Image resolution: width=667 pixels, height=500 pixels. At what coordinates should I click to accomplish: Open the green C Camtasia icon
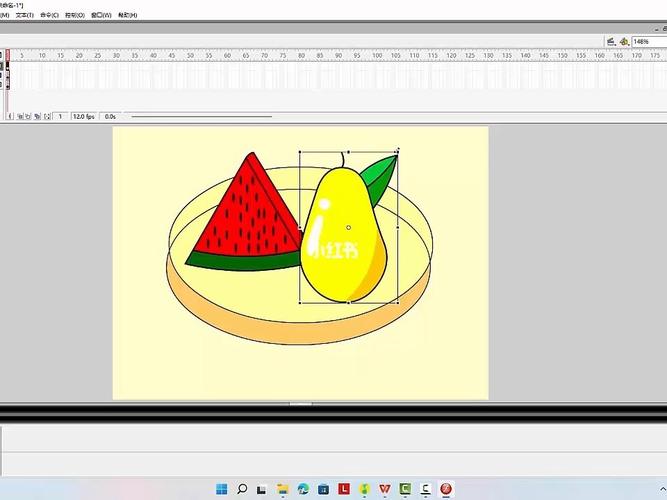point(405,489)
